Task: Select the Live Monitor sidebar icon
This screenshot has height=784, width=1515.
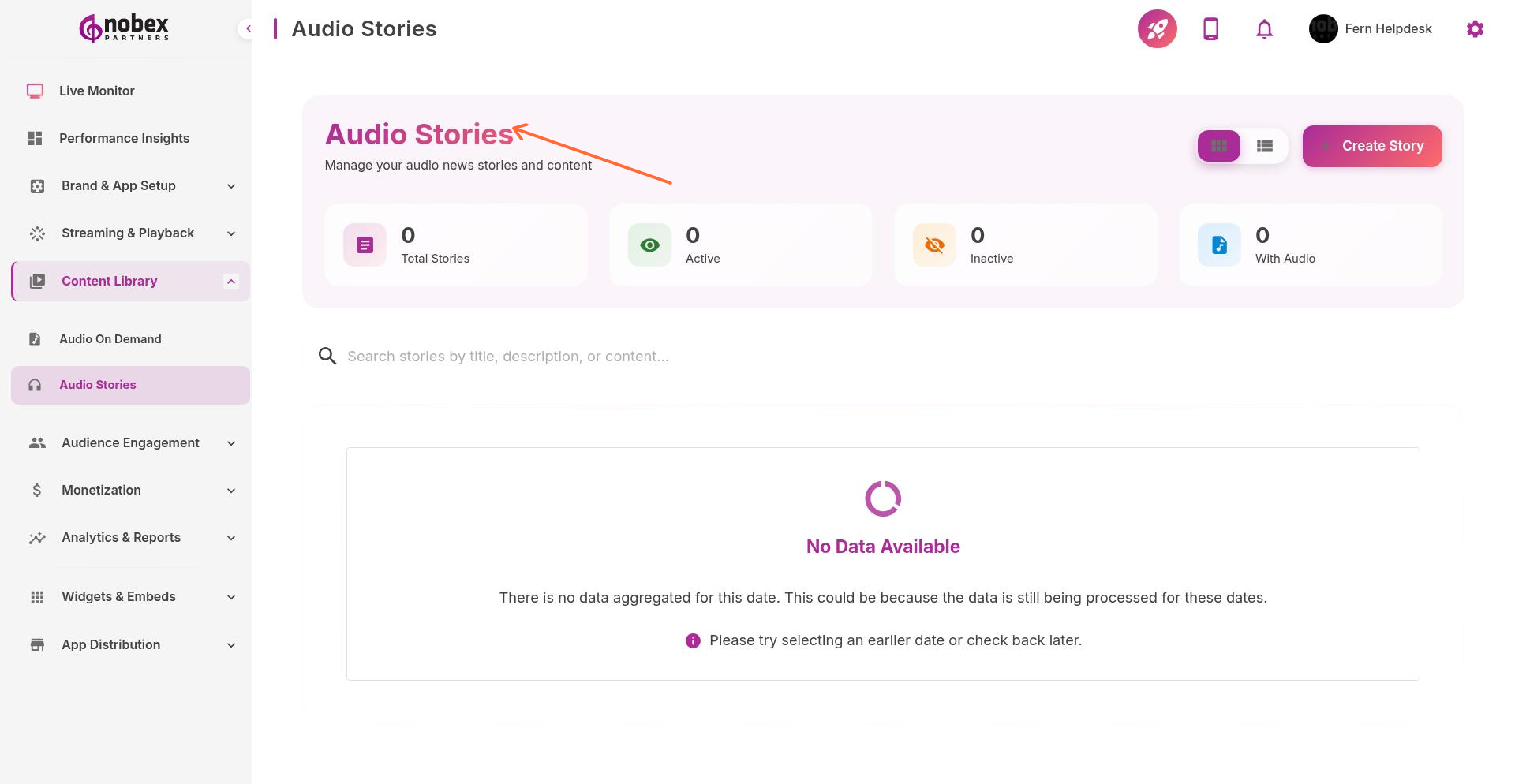Action: (x=35, y=91)
